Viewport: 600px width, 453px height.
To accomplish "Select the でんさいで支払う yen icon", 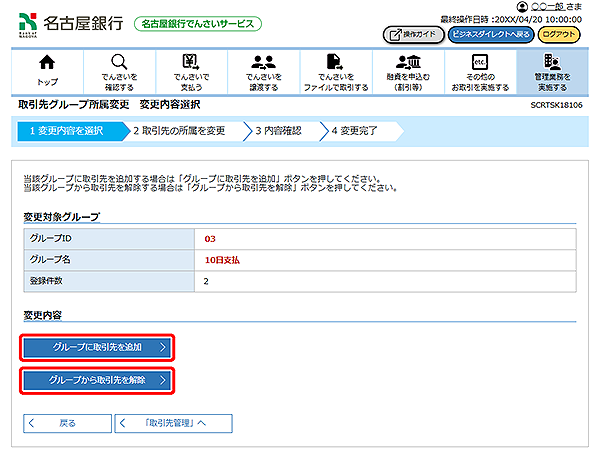I will [x=190, y=63].
